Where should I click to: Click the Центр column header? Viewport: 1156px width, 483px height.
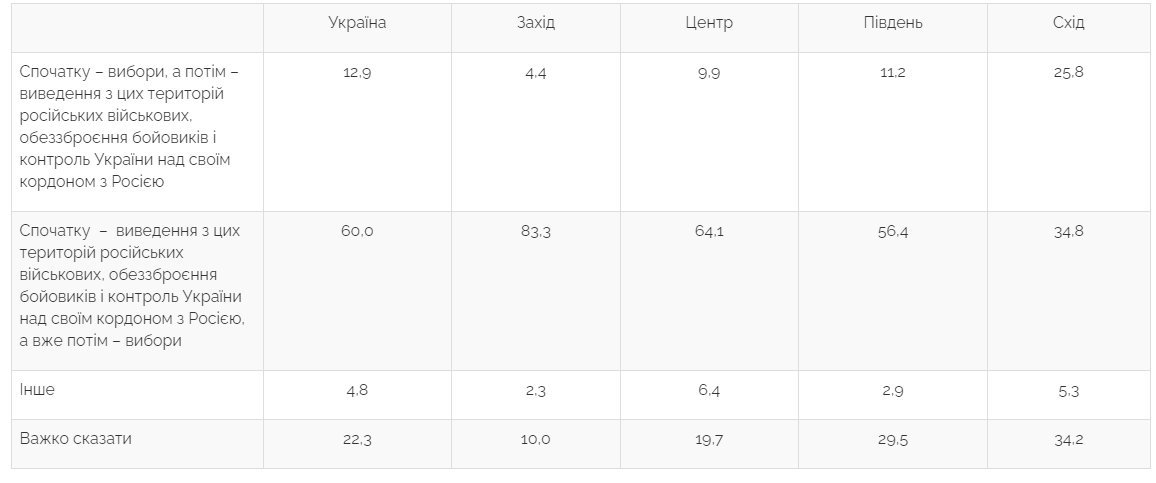(x=709, y=23)
